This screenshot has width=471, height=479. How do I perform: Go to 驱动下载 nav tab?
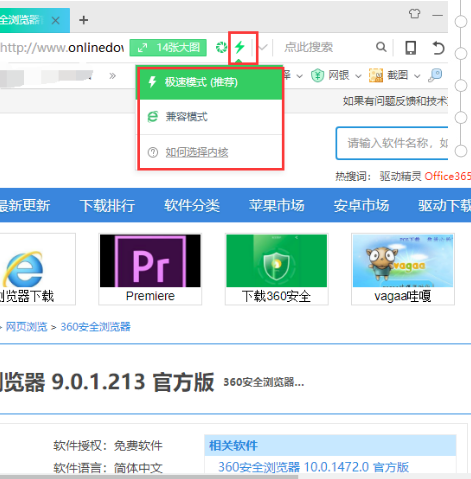pos(445,205)
